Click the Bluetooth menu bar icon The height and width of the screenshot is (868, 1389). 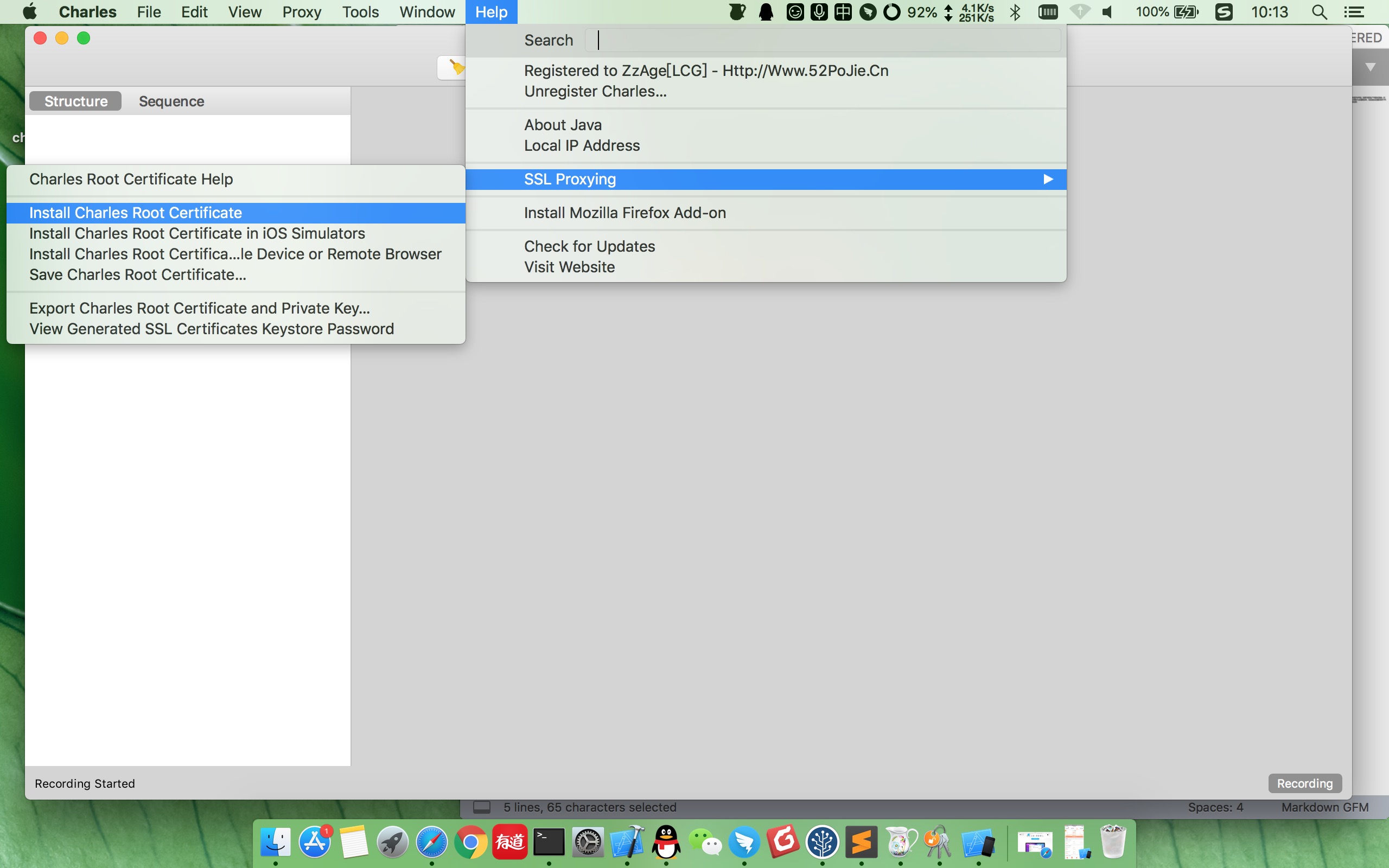1015,12
